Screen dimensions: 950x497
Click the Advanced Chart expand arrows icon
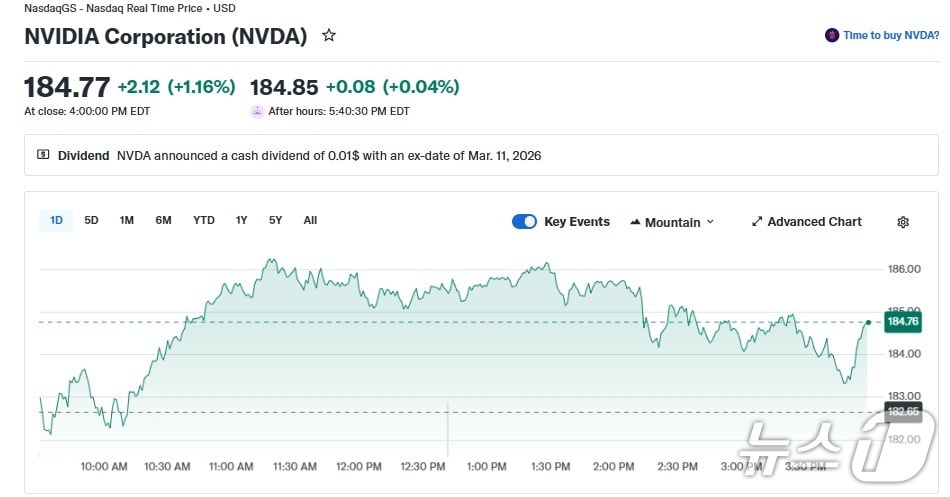757,222
